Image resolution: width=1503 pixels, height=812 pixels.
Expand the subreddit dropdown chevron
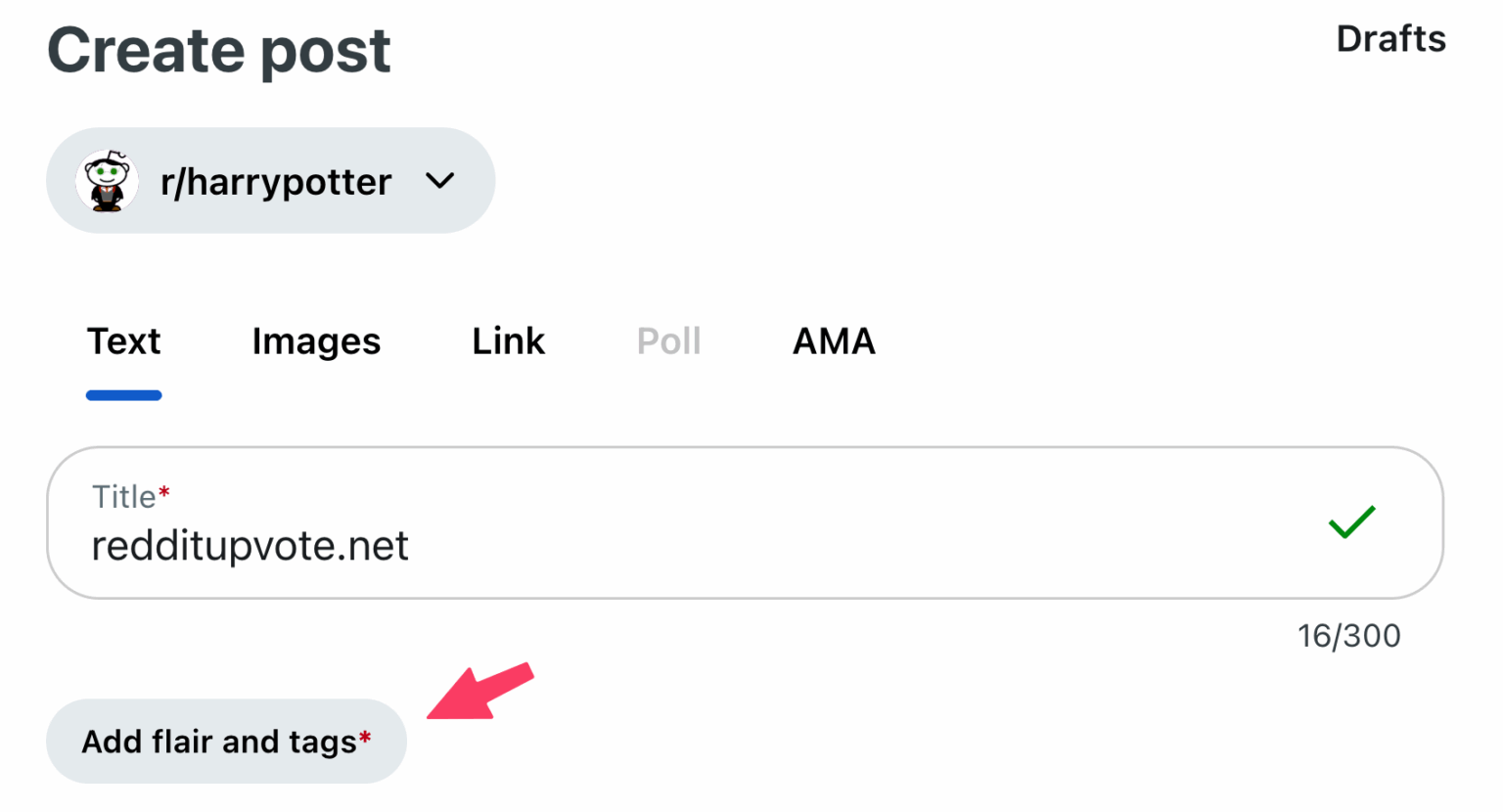[440, 181]
